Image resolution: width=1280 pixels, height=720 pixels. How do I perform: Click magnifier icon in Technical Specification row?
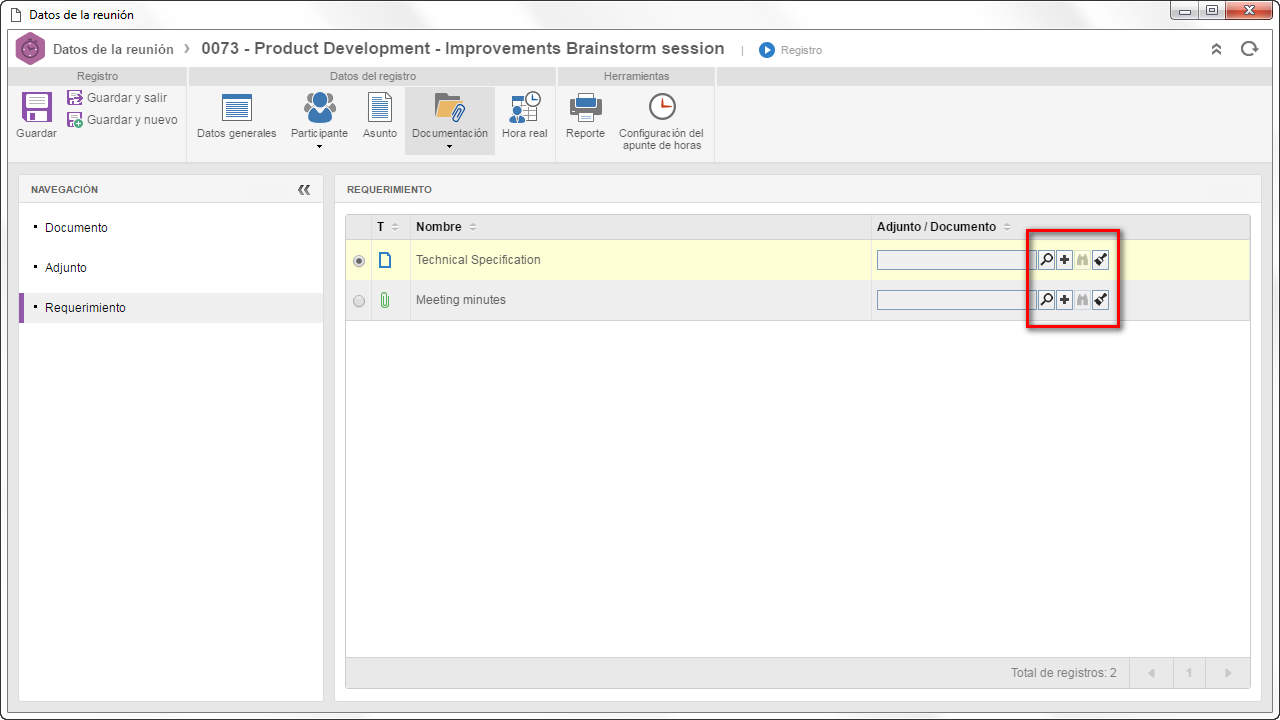coord(1047,260)
